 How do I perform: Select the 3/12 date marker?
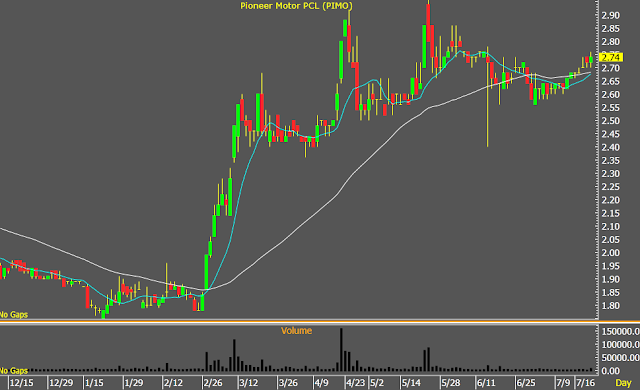(248, 383)
